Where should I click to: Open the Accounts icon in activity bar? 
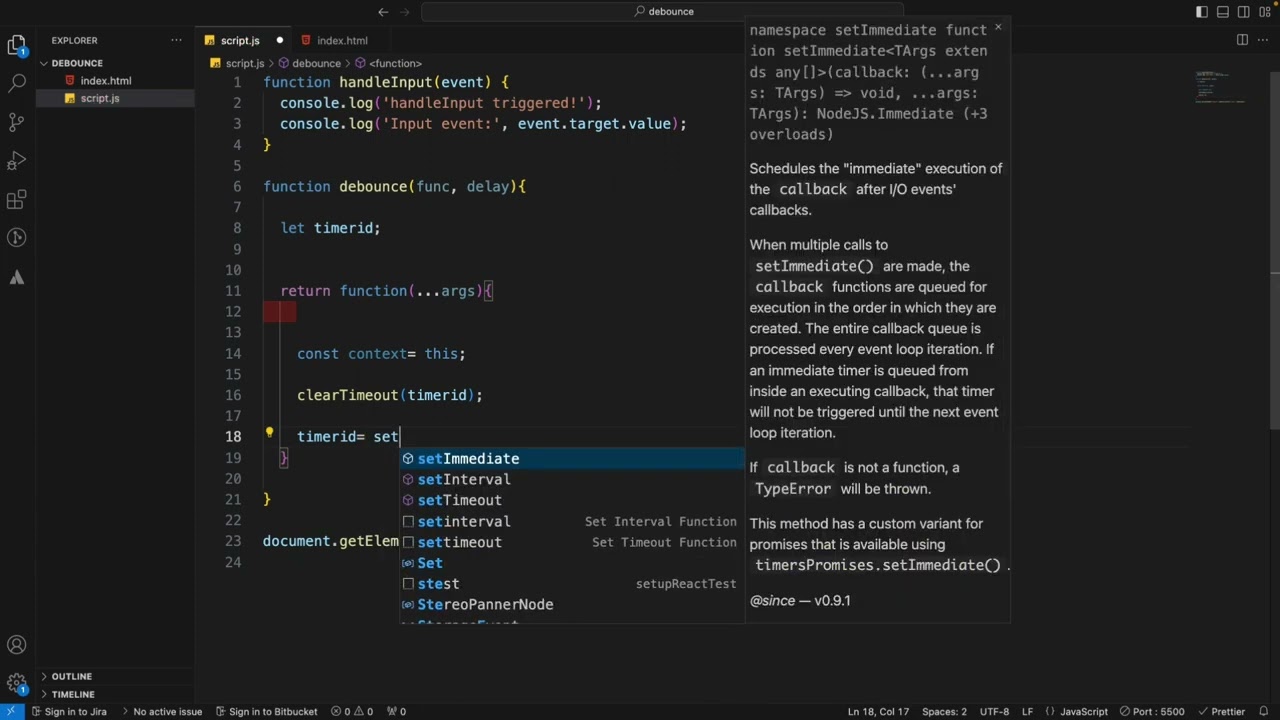click(17, 646)
